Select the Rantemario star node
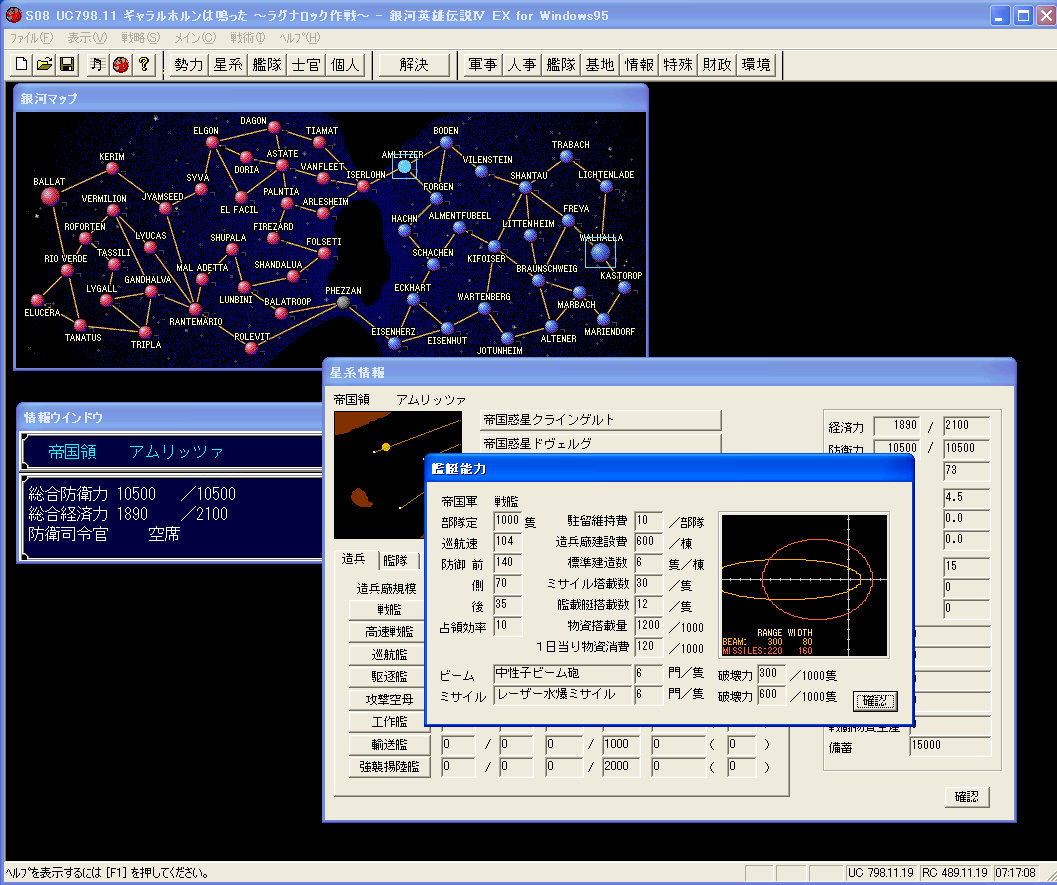1057x885 pixels. tap(195, 309)
